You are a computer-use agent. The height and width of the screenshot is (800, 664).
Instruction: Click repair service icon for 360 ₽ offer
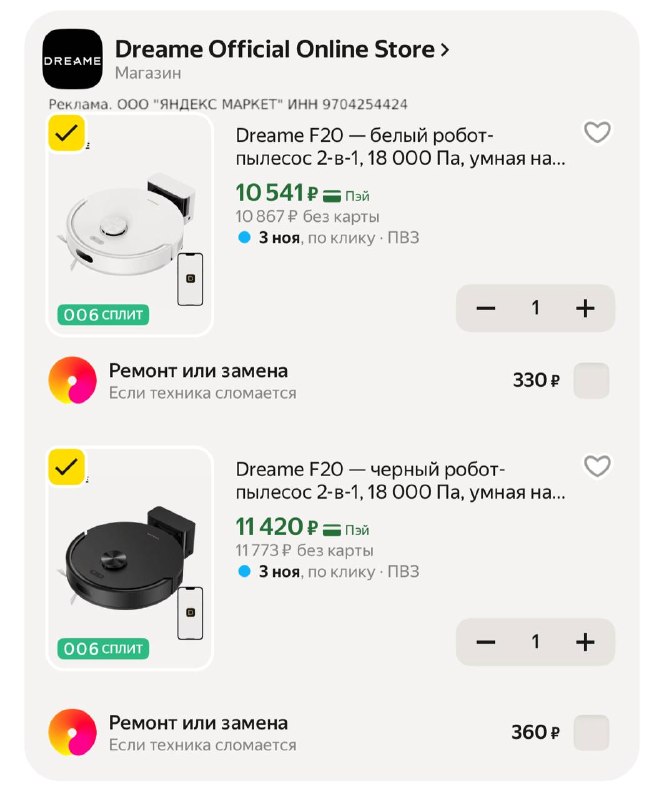click(x=72, y=732)
